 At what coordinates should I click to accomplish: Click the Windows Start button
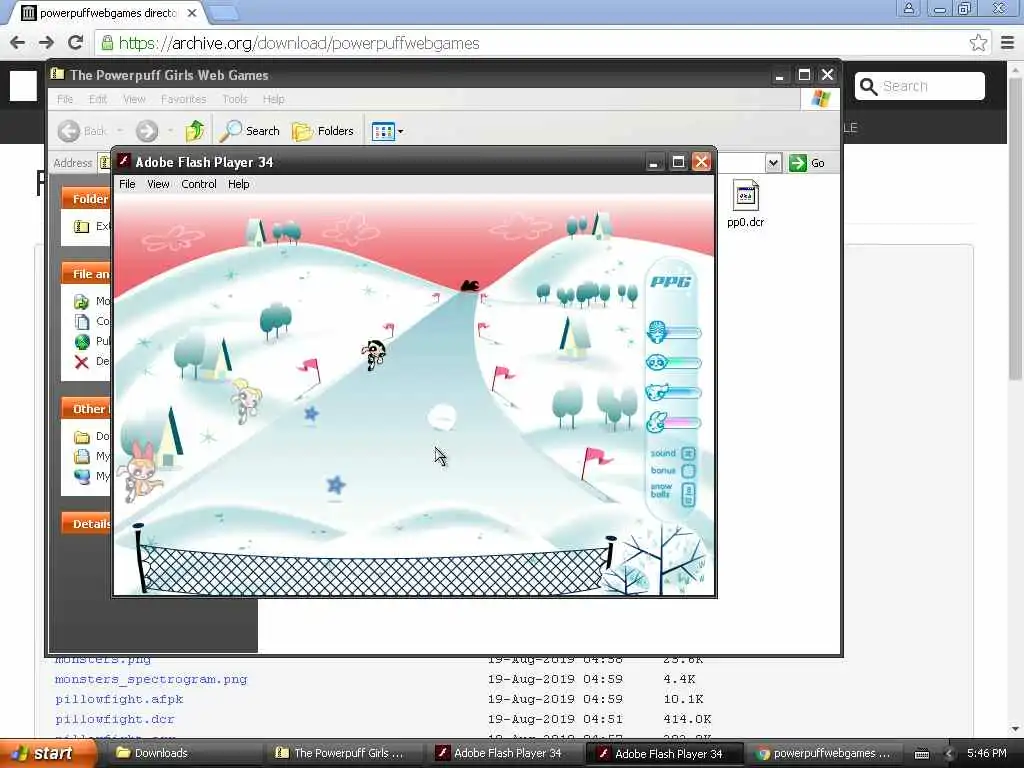[47, 754]
